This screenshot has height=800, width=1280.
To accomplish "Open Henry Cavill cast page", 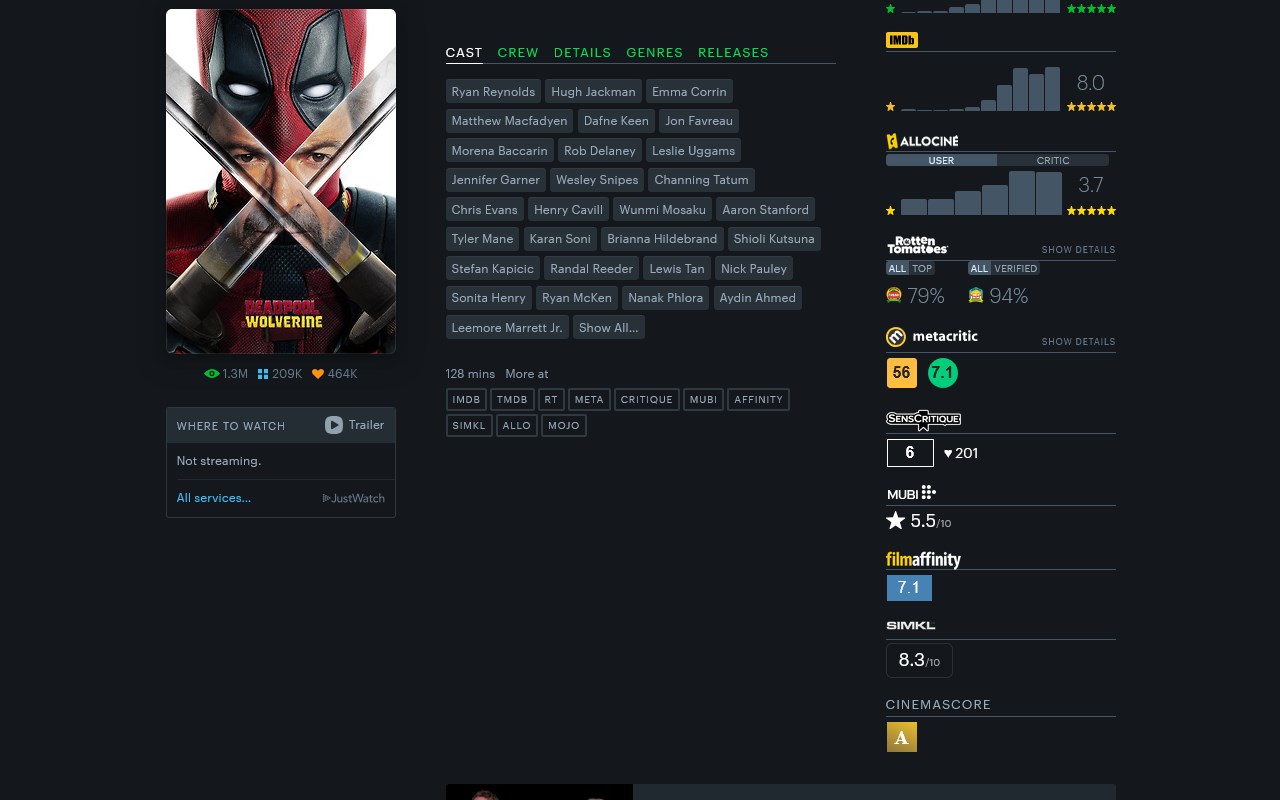I will click(568, 209).
